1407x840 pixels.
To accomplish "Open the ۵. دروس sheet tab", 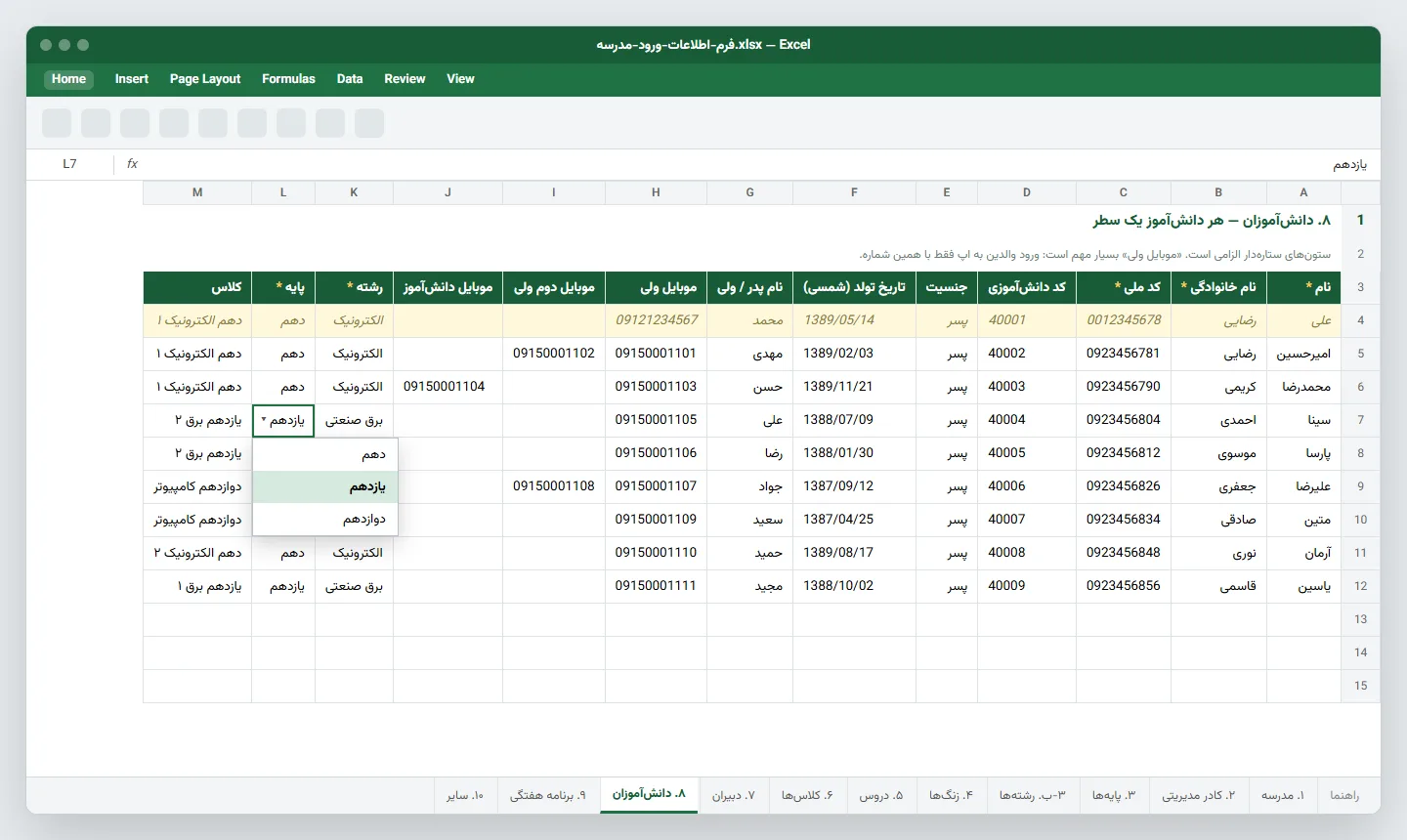I will tap(881, 795).
